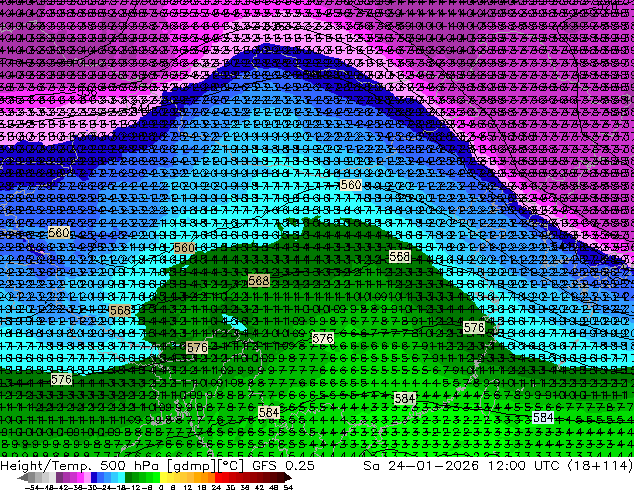
Task: Click the '[gdmp]' unit label
Action: coord(192,466)
